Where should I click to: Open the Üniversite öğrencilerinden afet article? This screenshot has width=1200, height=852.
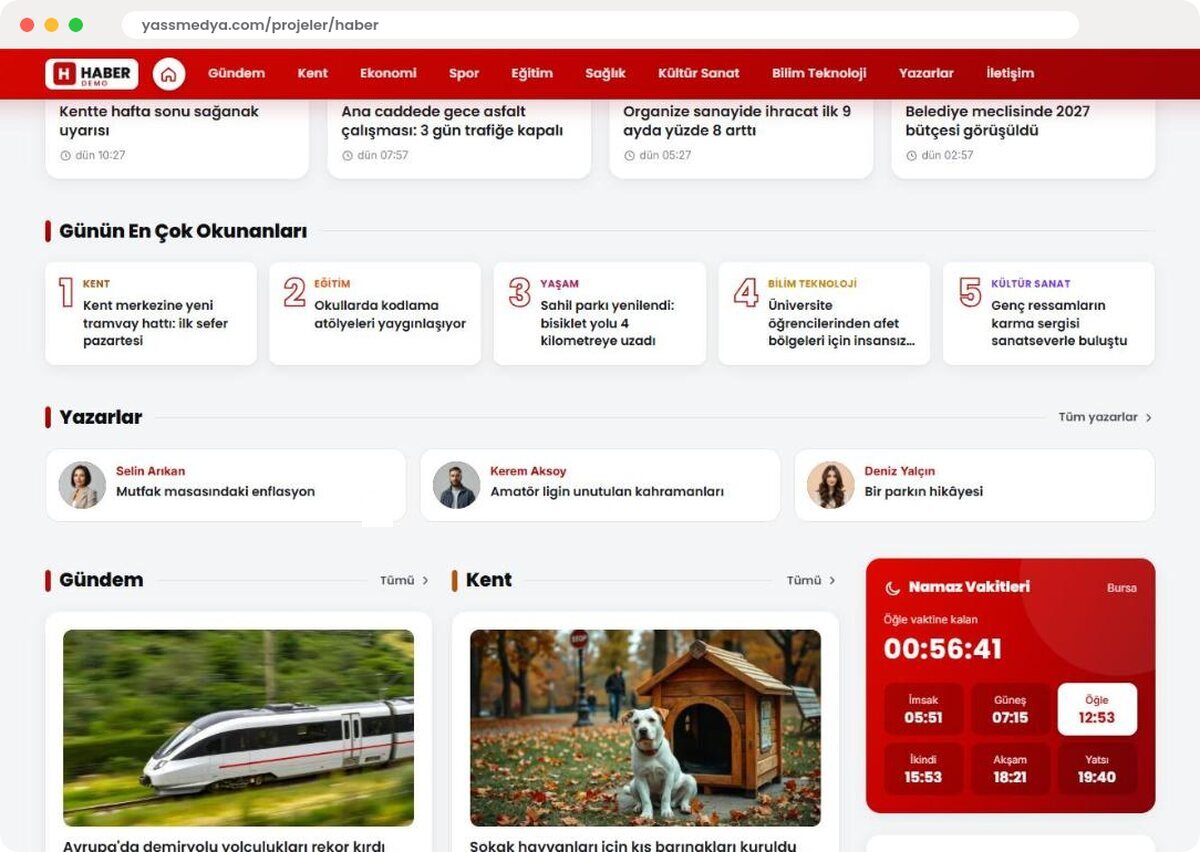click(824, 314)
